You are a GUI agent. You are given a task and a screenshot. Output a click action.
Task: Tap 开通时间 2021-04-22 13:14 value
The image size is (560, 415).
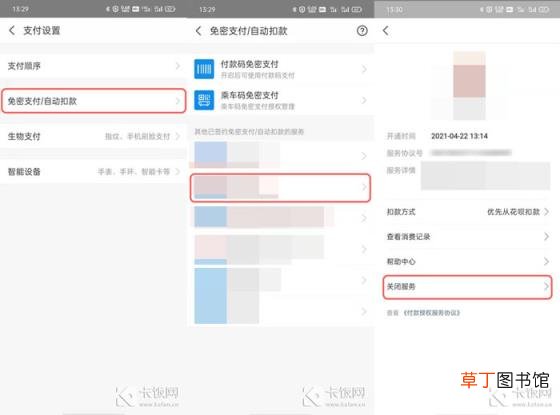tap(459, 136)
